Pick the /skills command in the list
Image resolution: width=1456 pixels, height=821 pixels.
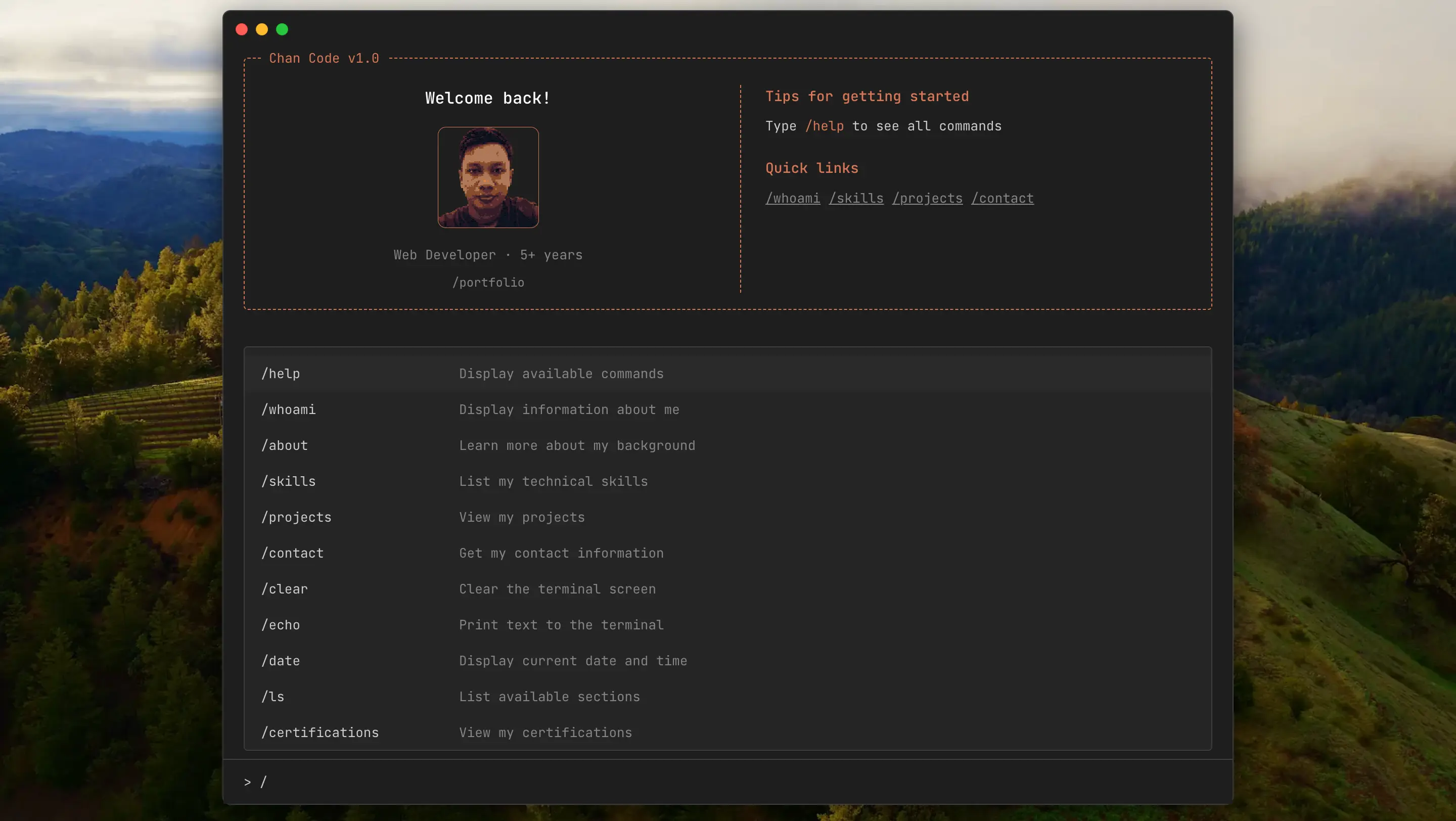coord(288,481)
